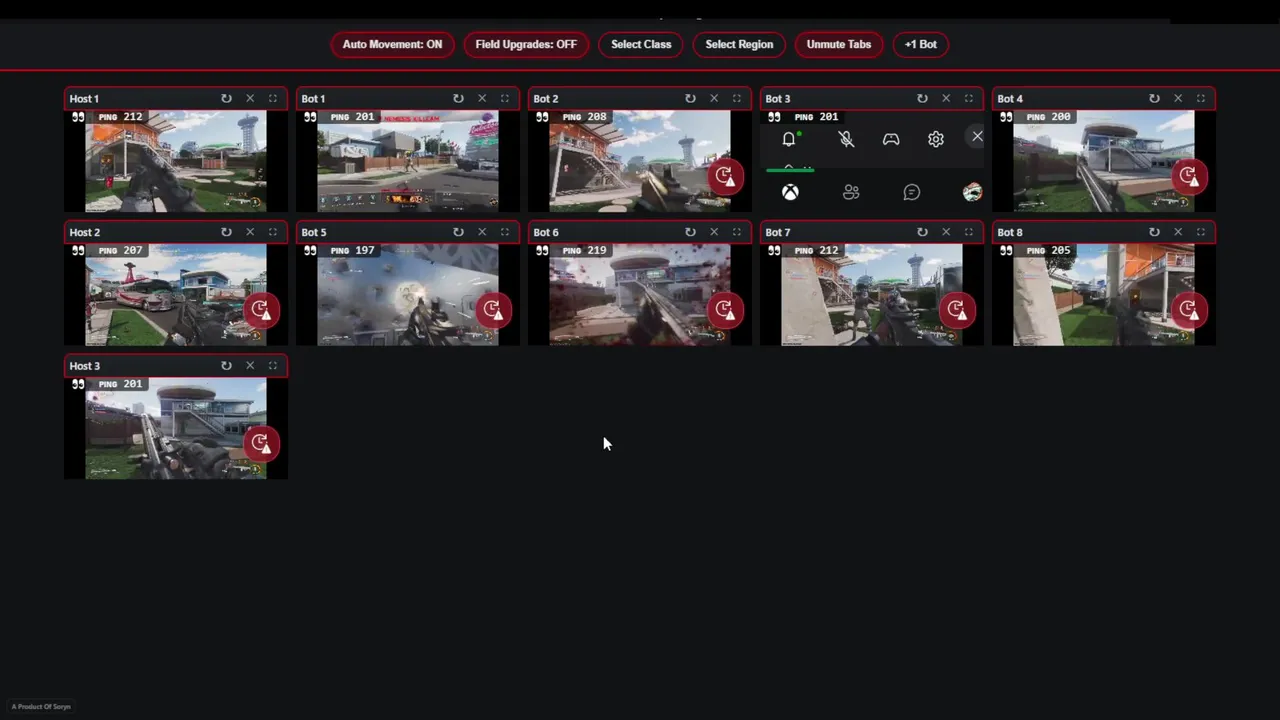Expand Host 1 to fullscreen
Screen dimensions: 1280x720
coord(272,98)
